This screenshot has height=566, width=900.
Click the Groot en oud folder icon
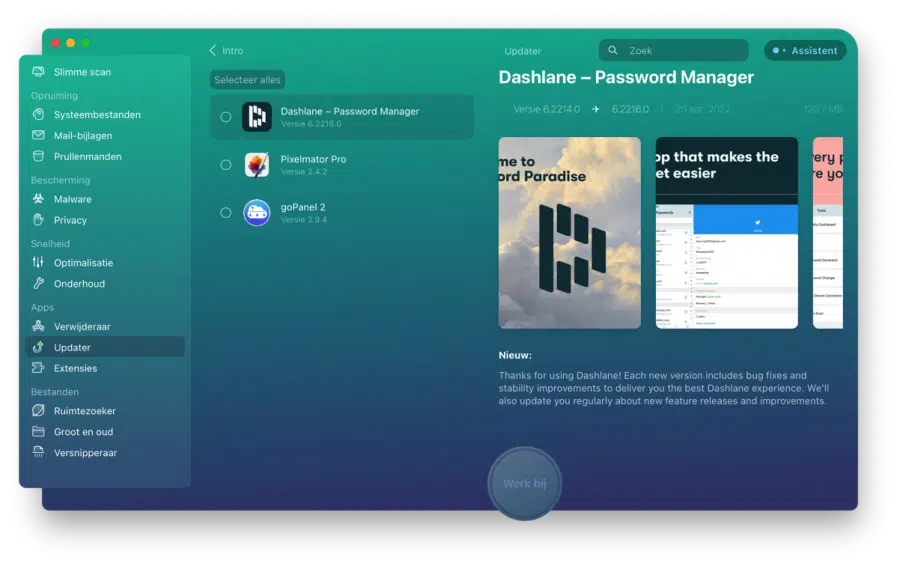tap(38, 431)
